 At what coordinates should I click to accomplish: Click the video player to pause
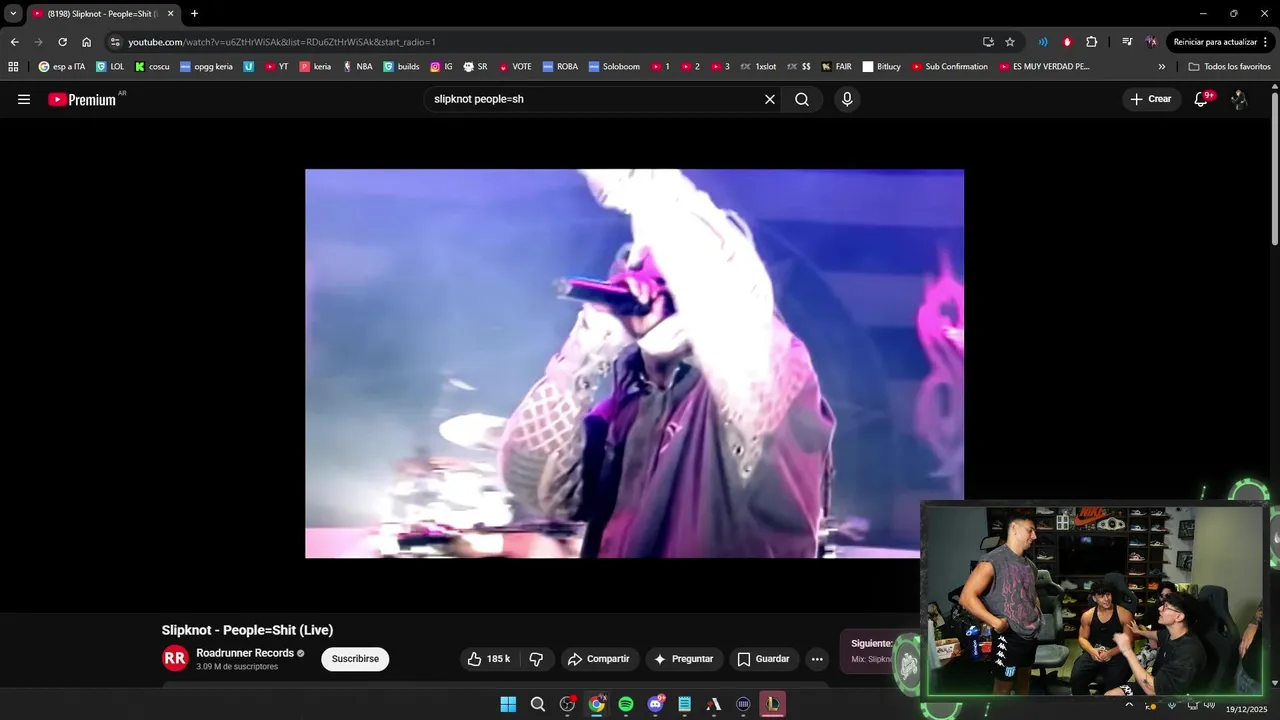pos(634,363)
